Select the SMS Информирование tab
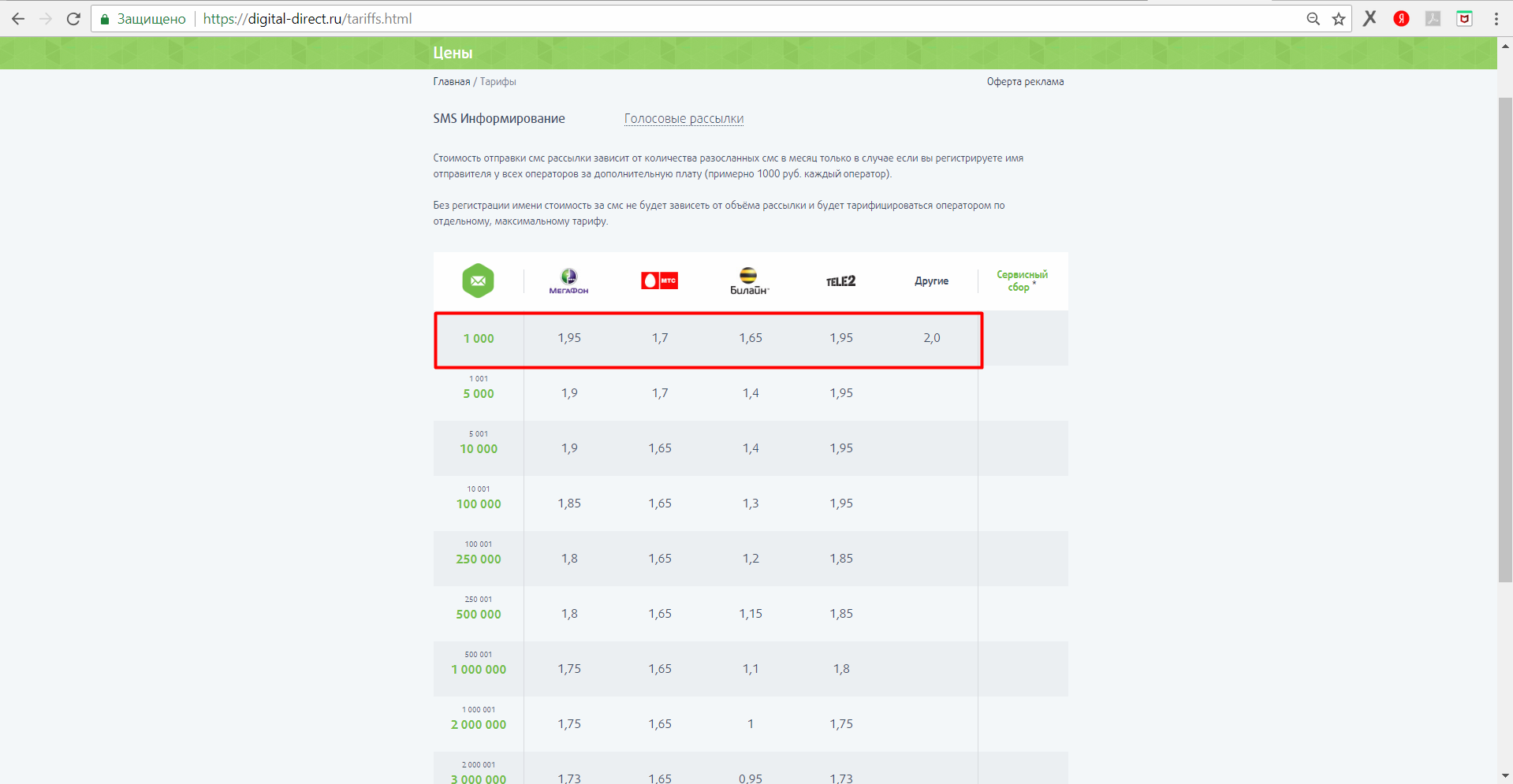The image size is (1513, 784). click(499, 119)
